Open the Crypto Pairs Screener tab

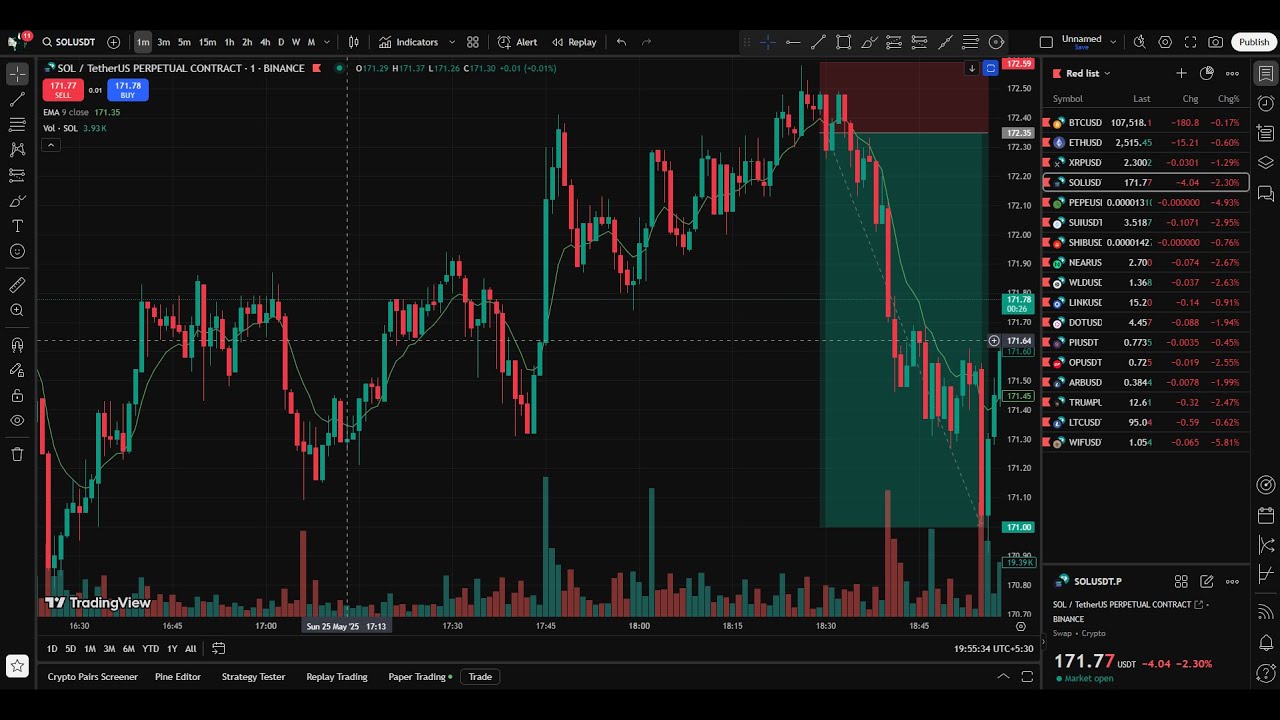click(93, 677)
